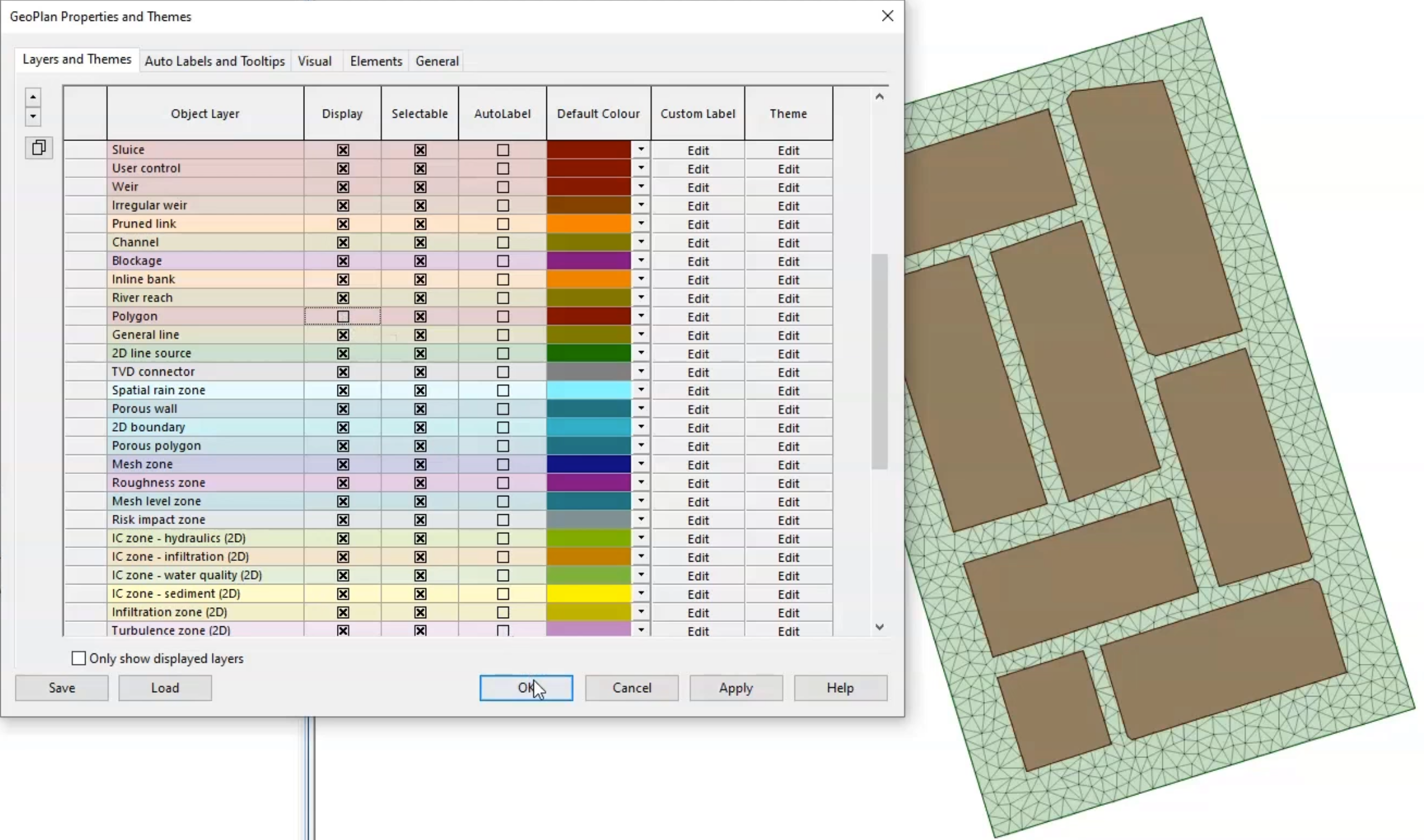Click the Apply button
1424x840 pixels.
coord(736,688)
